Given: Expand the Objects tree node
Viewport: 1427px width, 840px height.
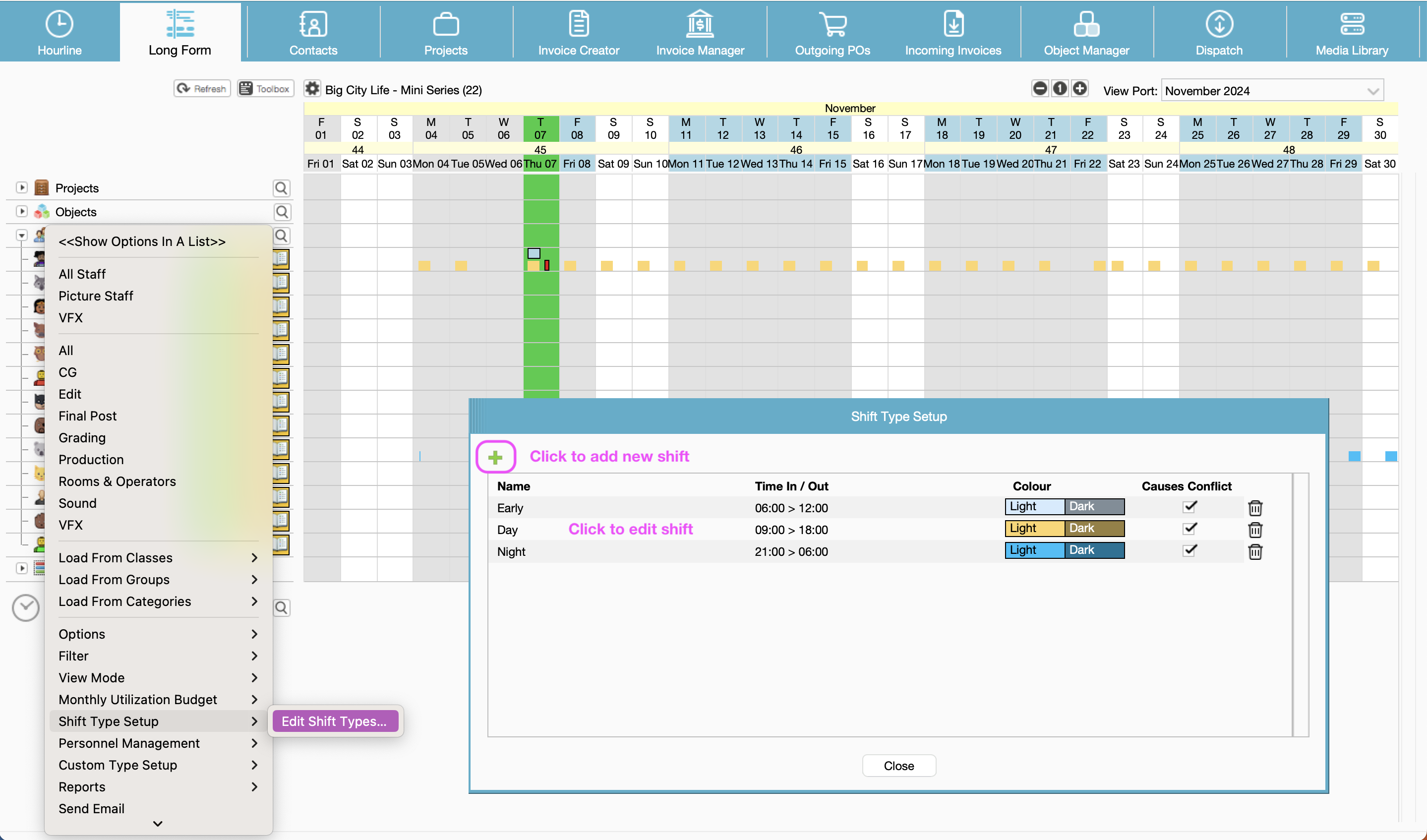Looking at the screenshot, I should click(21, 211).
